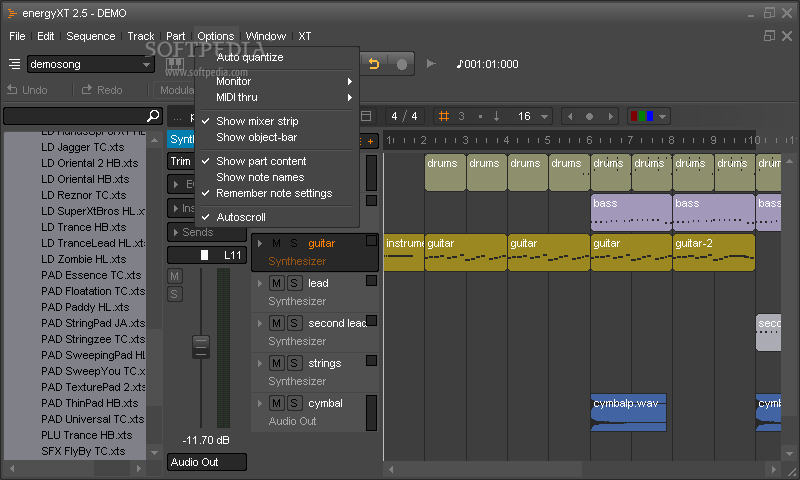Select the cymbalp.wav audio part
Viewport: 800px width, 480px height.
(629, 412)
